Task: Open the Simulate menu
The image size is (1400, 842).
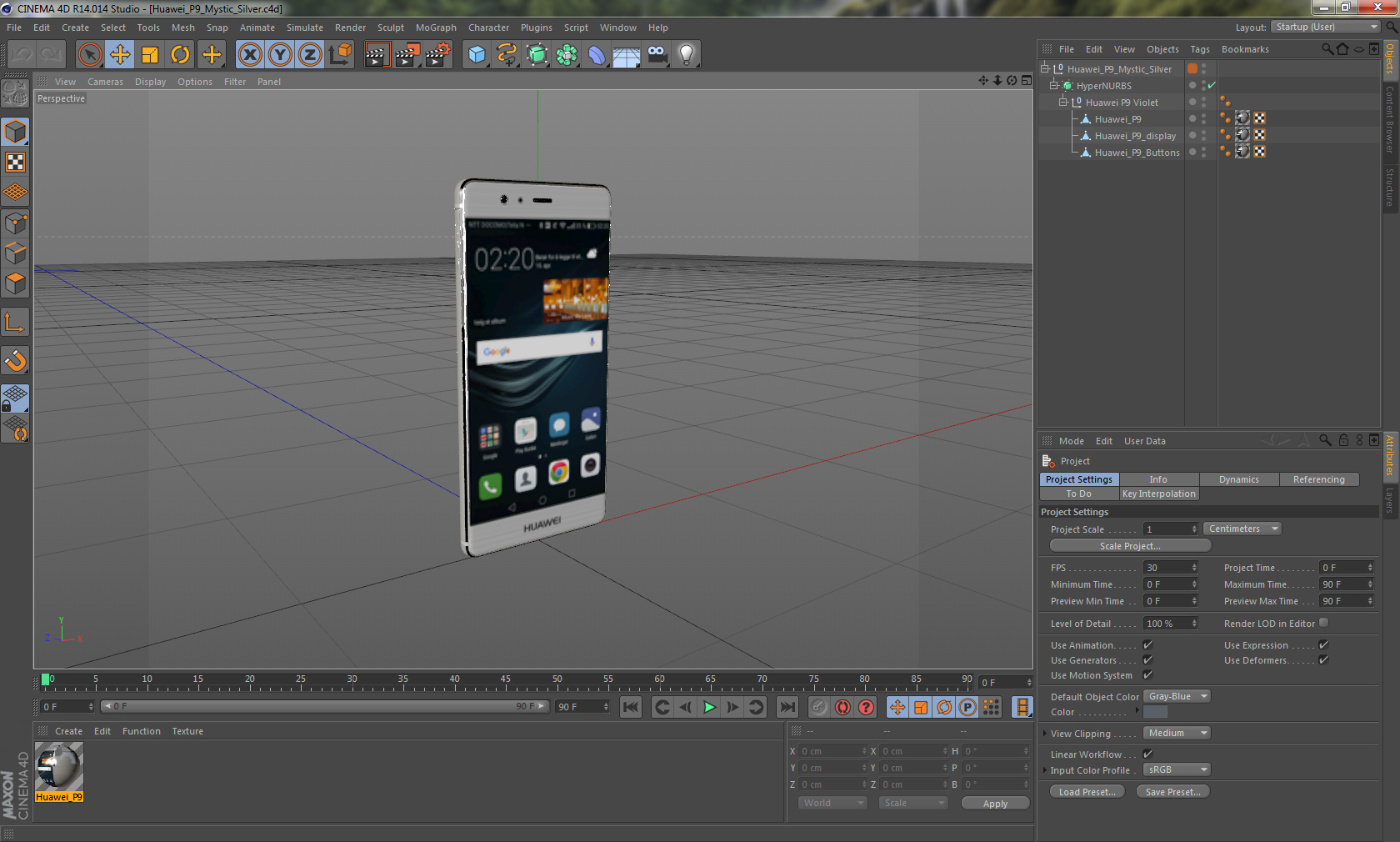Action: tap(305, 28)
